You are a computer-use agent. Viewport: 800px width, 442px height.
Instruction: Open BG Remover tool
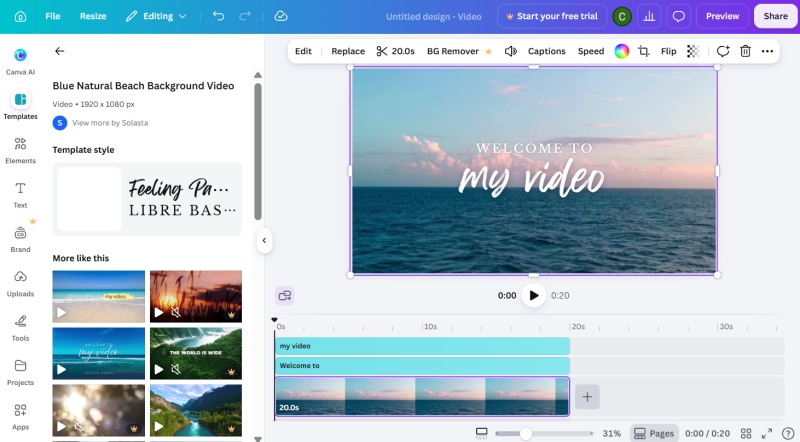tap(459, 51)
